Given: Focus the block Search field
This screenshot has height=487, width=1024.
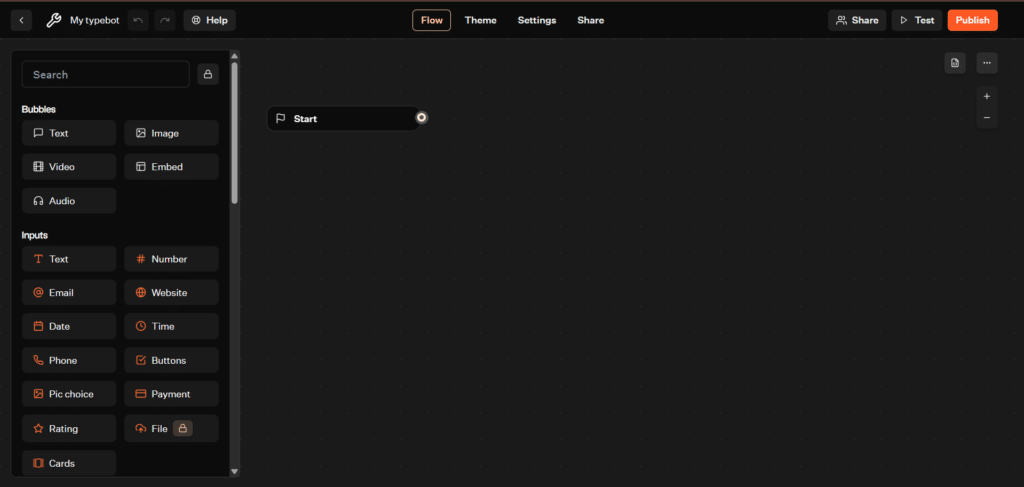Looking at the screenshot, I should (105, 74).
